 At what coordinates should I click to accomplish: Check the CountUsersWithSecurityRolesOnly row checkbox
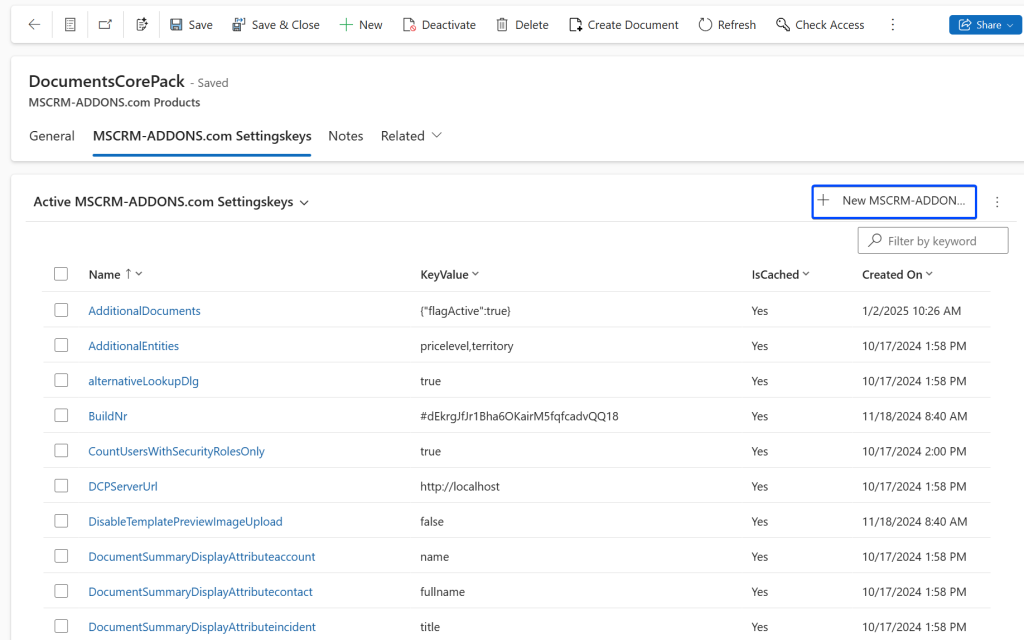click(61, 451)
